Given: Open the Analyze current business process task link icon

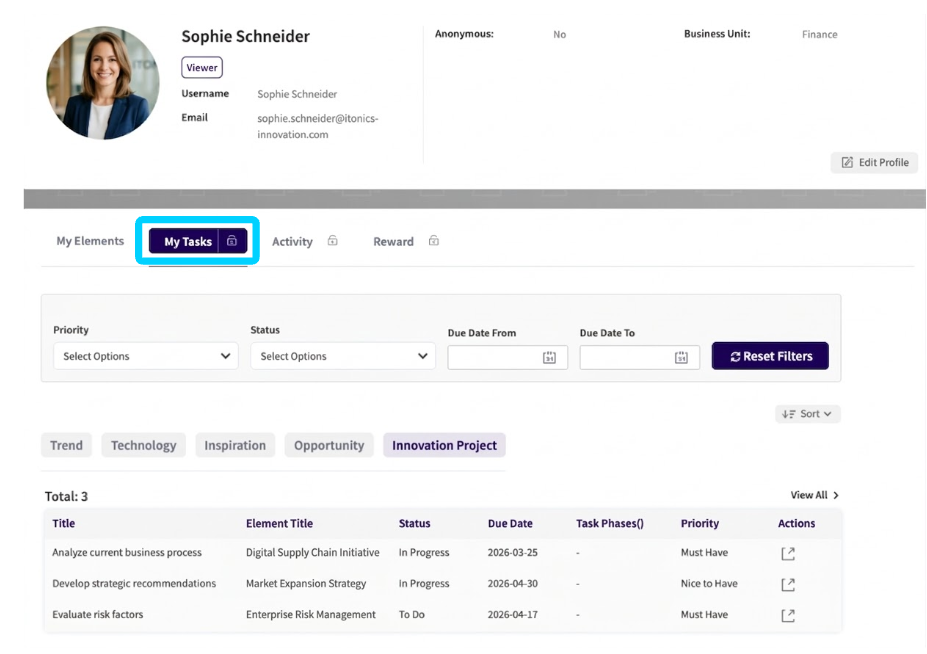Looking at the screenshot, I should tap(788, 553).
